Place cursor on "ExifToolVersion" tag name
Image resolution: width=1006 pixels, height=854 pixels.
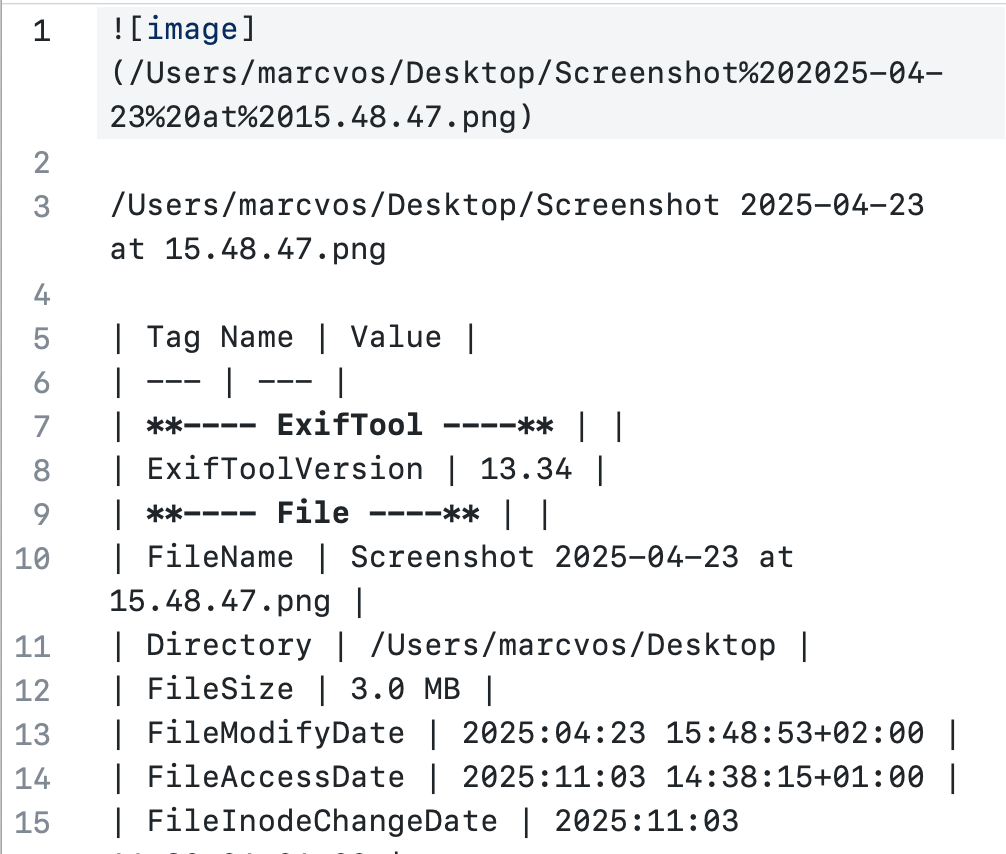(285, 470)
